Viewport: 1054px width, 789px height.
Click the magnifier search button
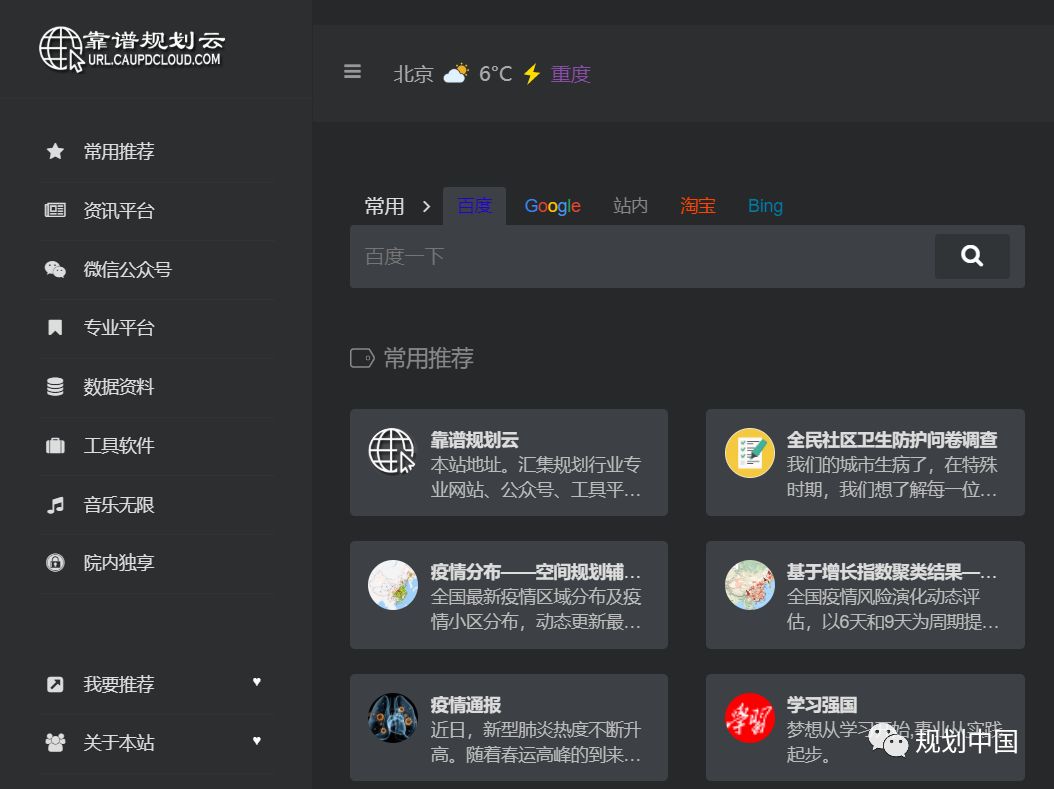972,256
